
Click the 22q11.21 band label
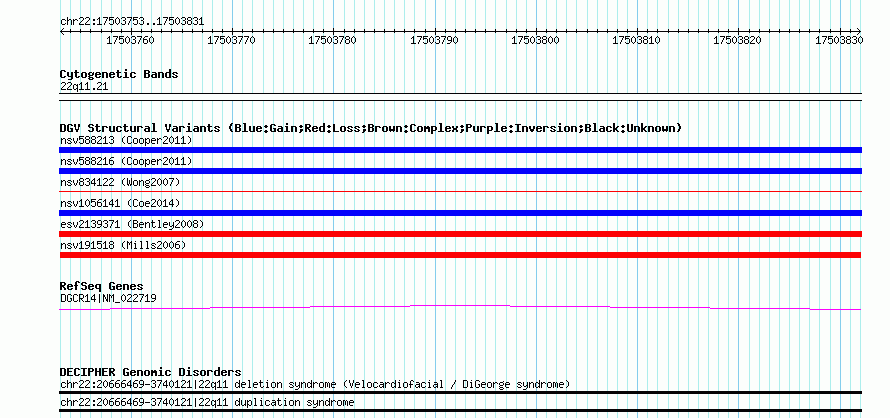click(x=84, y=86)
